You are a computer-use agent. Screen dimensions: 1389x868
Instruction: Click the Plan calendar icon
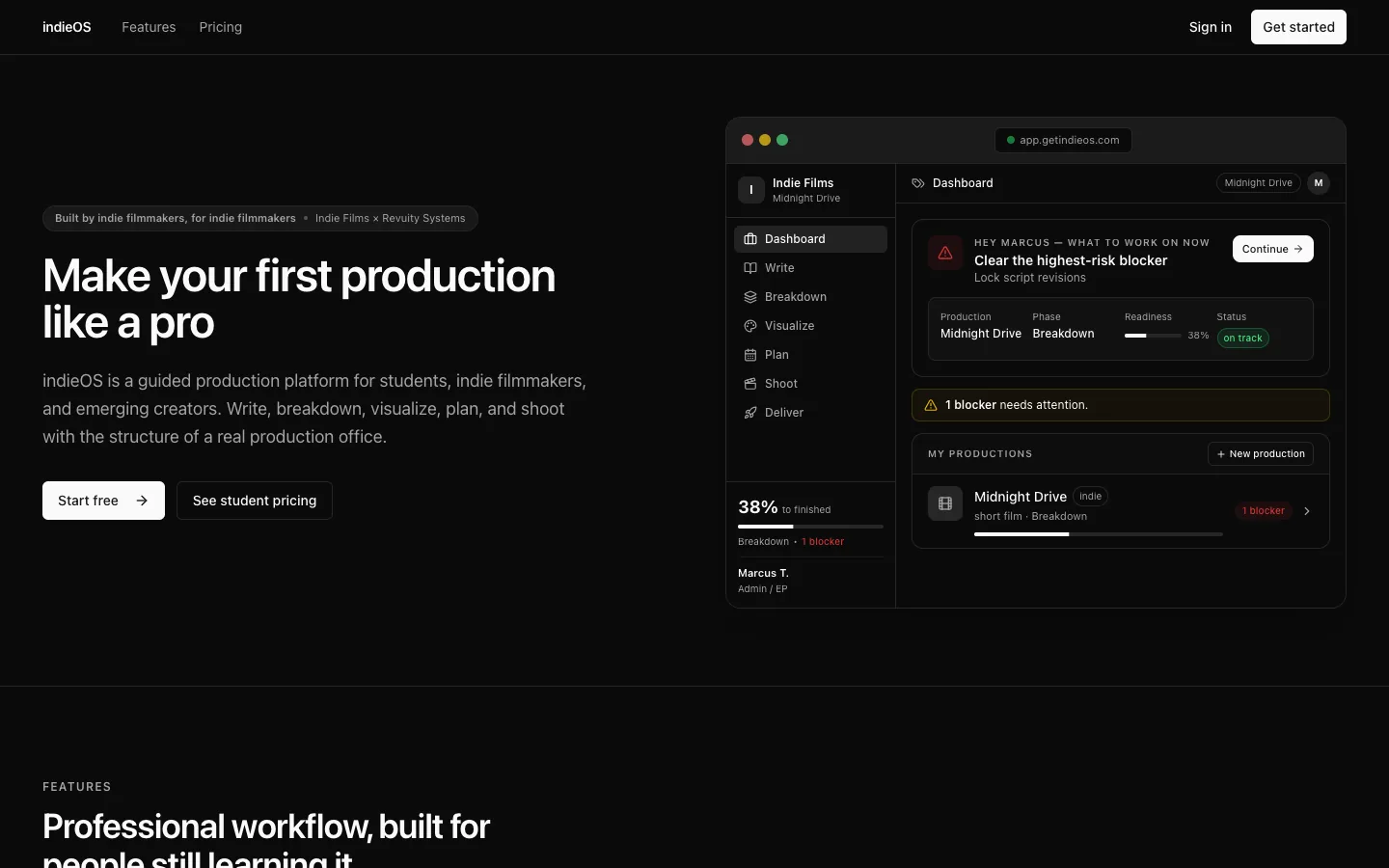[750, 355]
